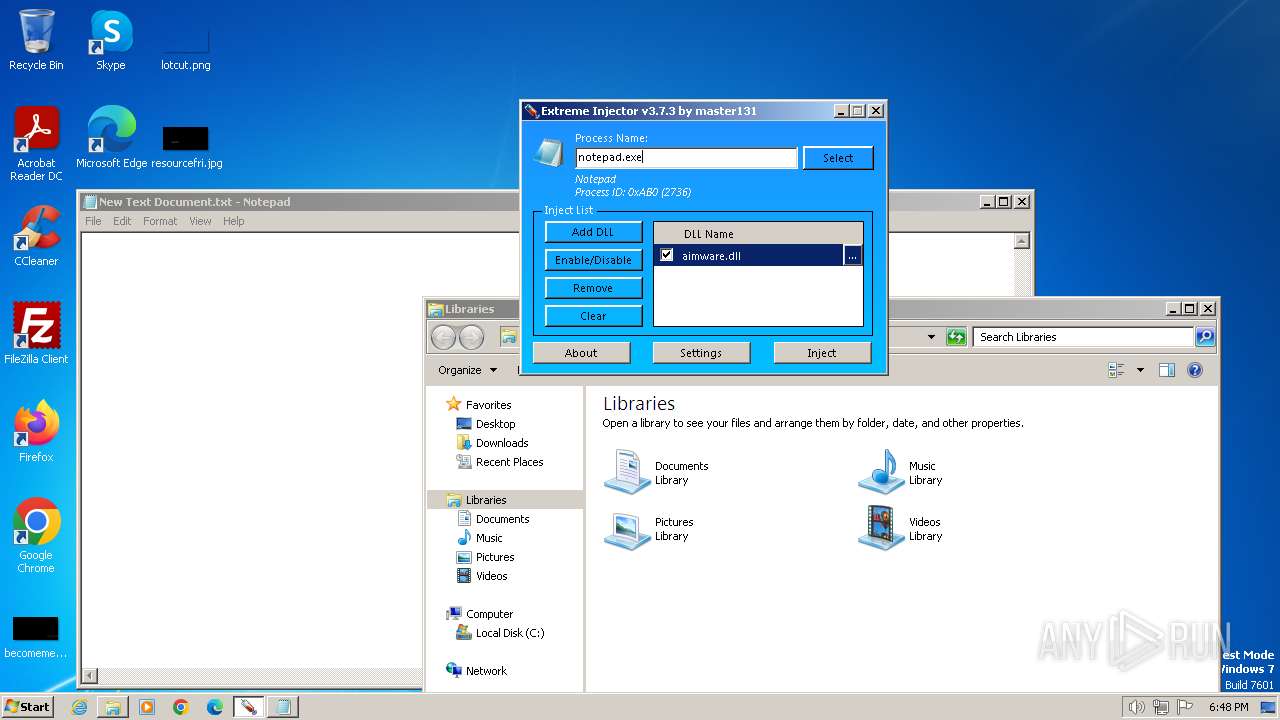This screenshot has height=720, width=1280.
Task: Select the Videos Library icon
Action: 881,528
